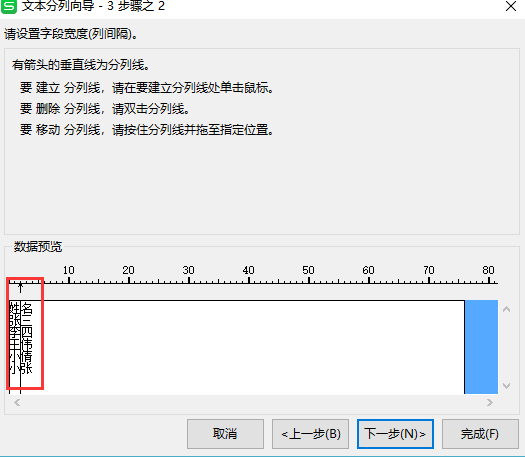
Task: Proceed with 下一步(N) button
Action: tap(395, 434)
